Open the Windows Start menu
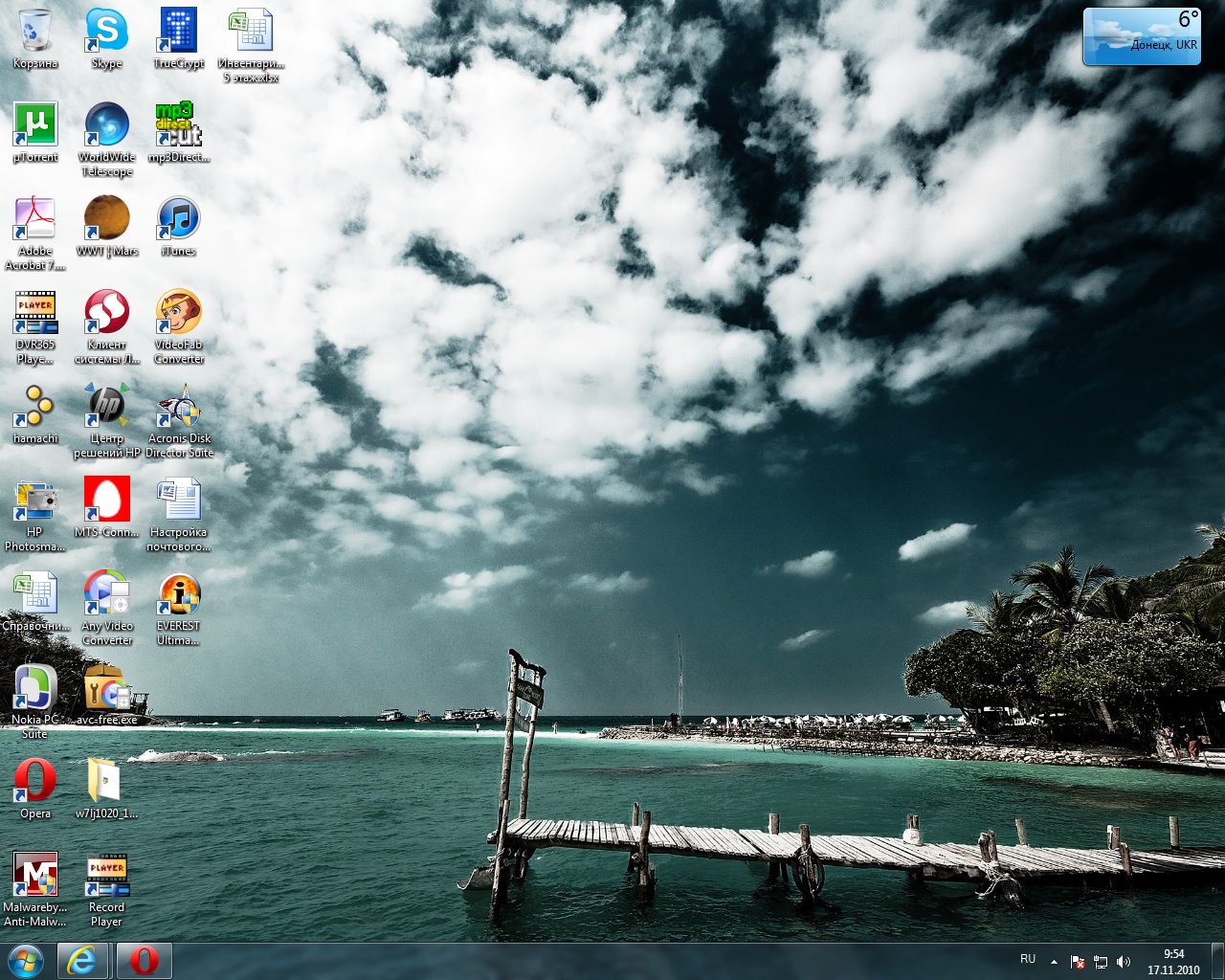 coord(26,960)
